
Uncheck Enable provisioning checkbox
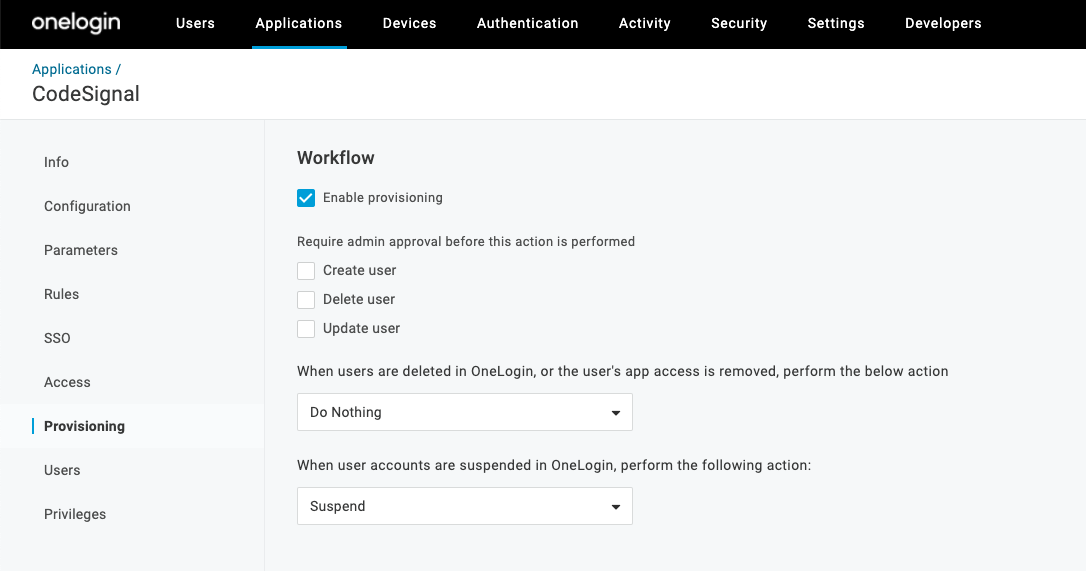pyautogui.click(x=306, y=198)
